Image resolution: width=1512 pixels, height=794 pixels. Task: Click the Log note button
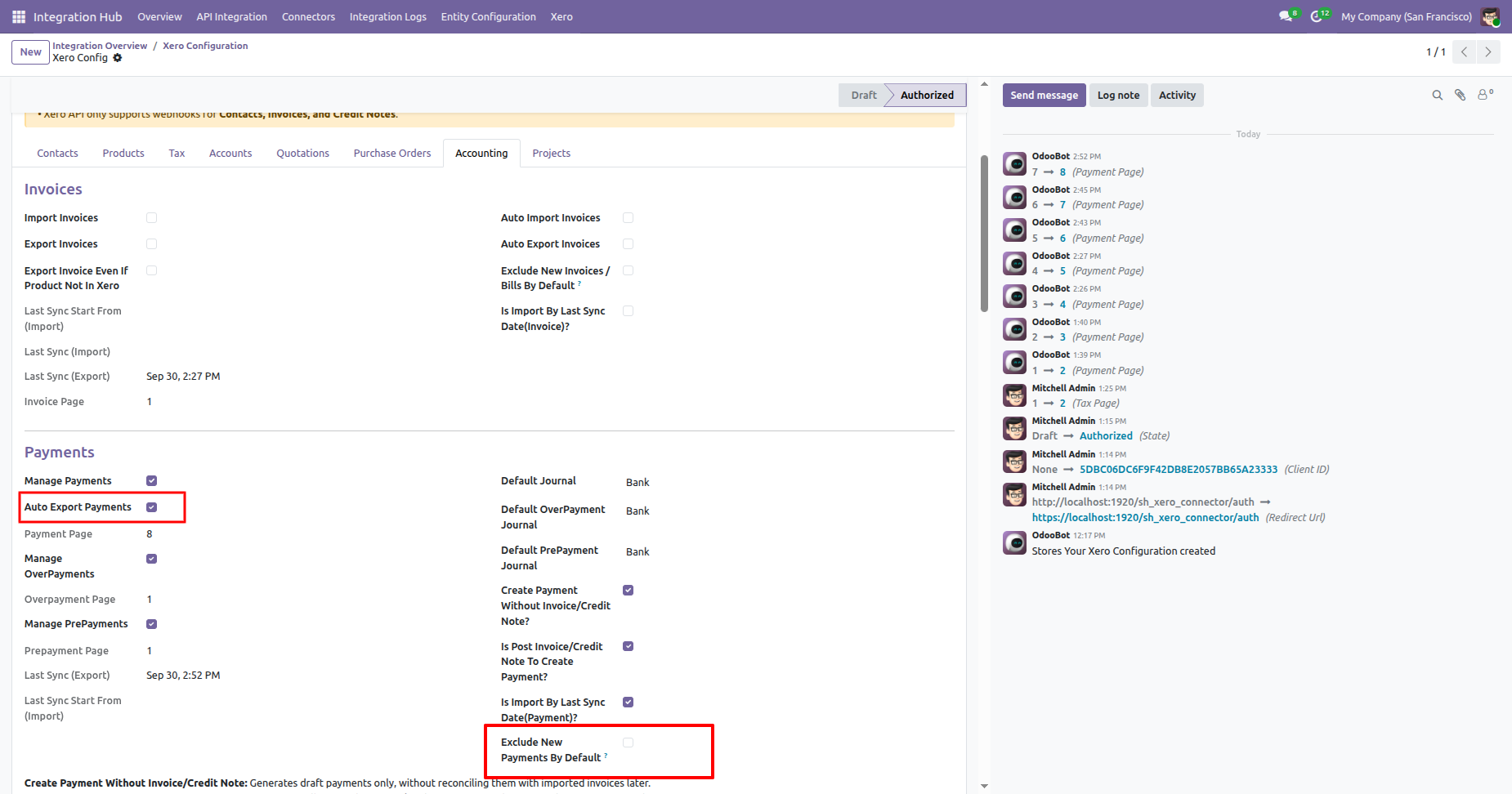(x=1118, y=96)
